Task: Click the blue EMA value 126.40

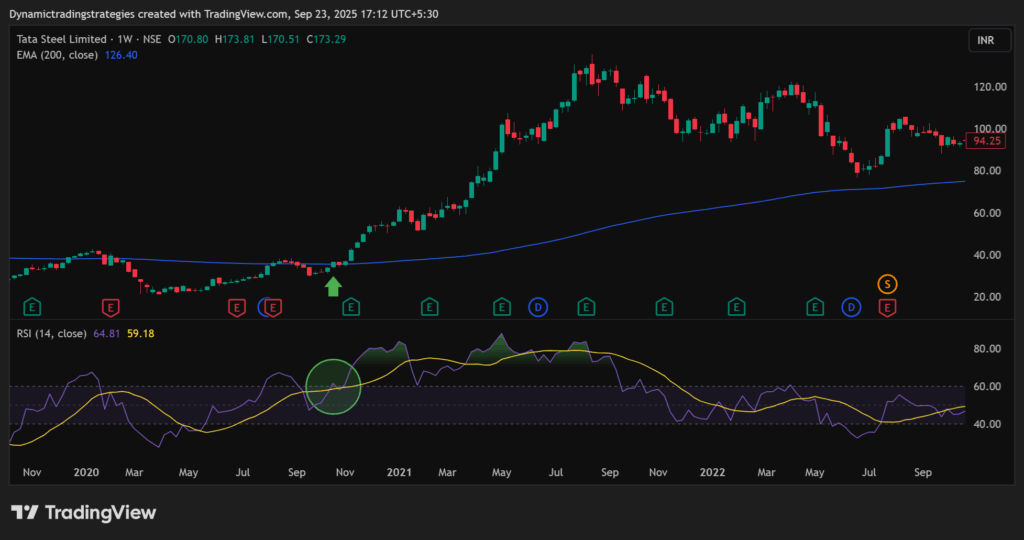Action: point(121,55)
